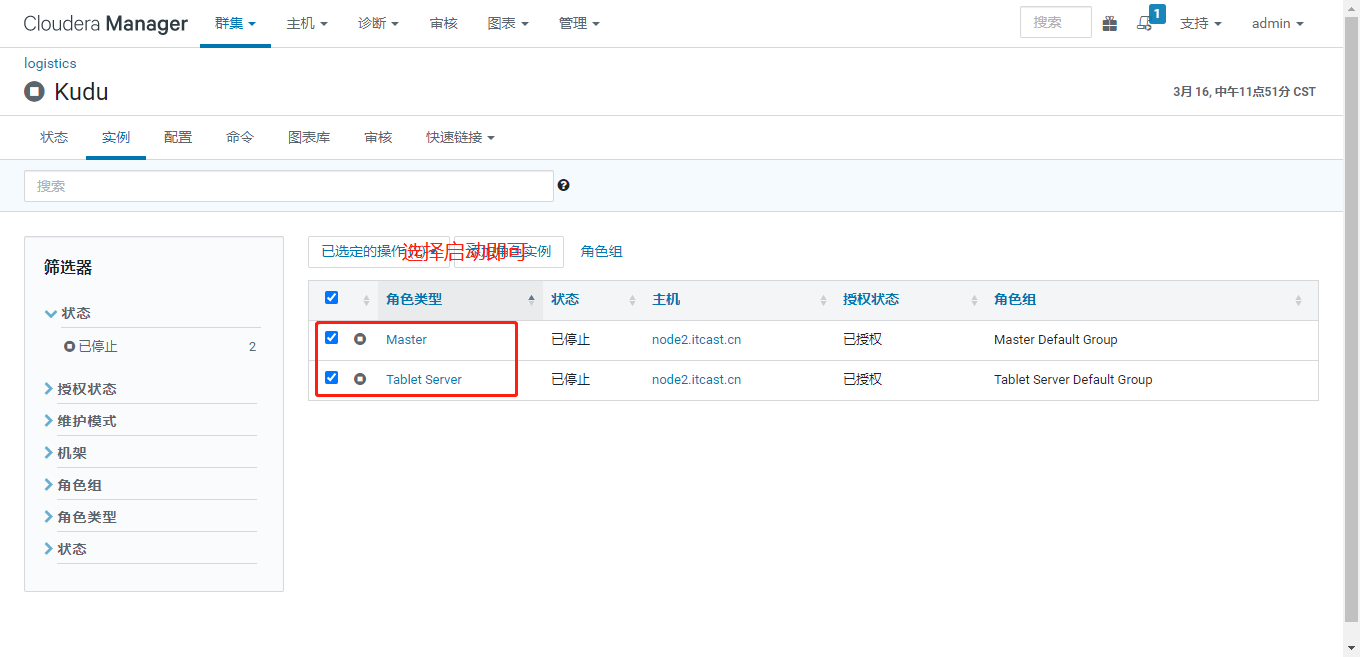Focus the instances 搜索 filter field
1360x657 pixels.
(289, 186)
